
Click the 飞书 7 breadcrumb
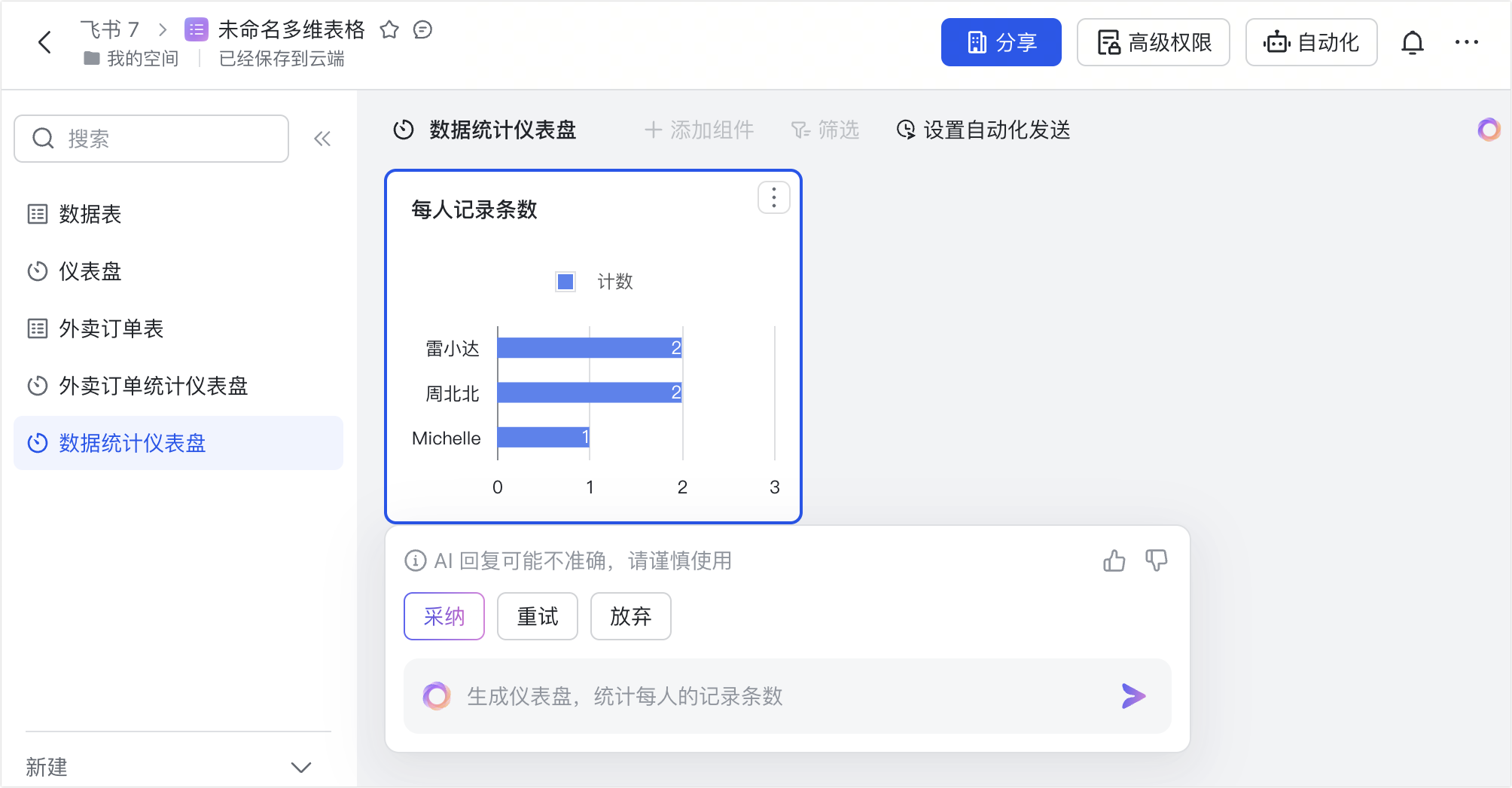tap(110, 30)
